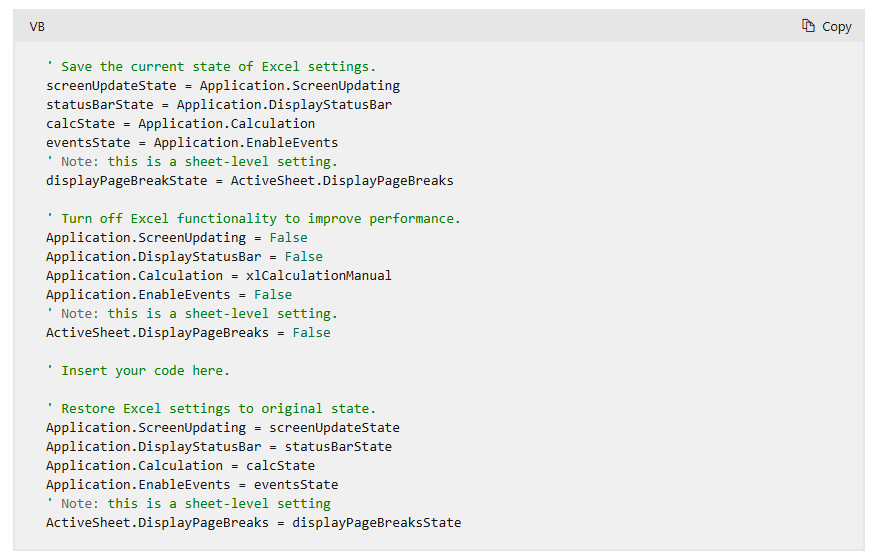Click the line 'Application.EnableEvents = eventsState'
The image size is (872, 556).
192,485
